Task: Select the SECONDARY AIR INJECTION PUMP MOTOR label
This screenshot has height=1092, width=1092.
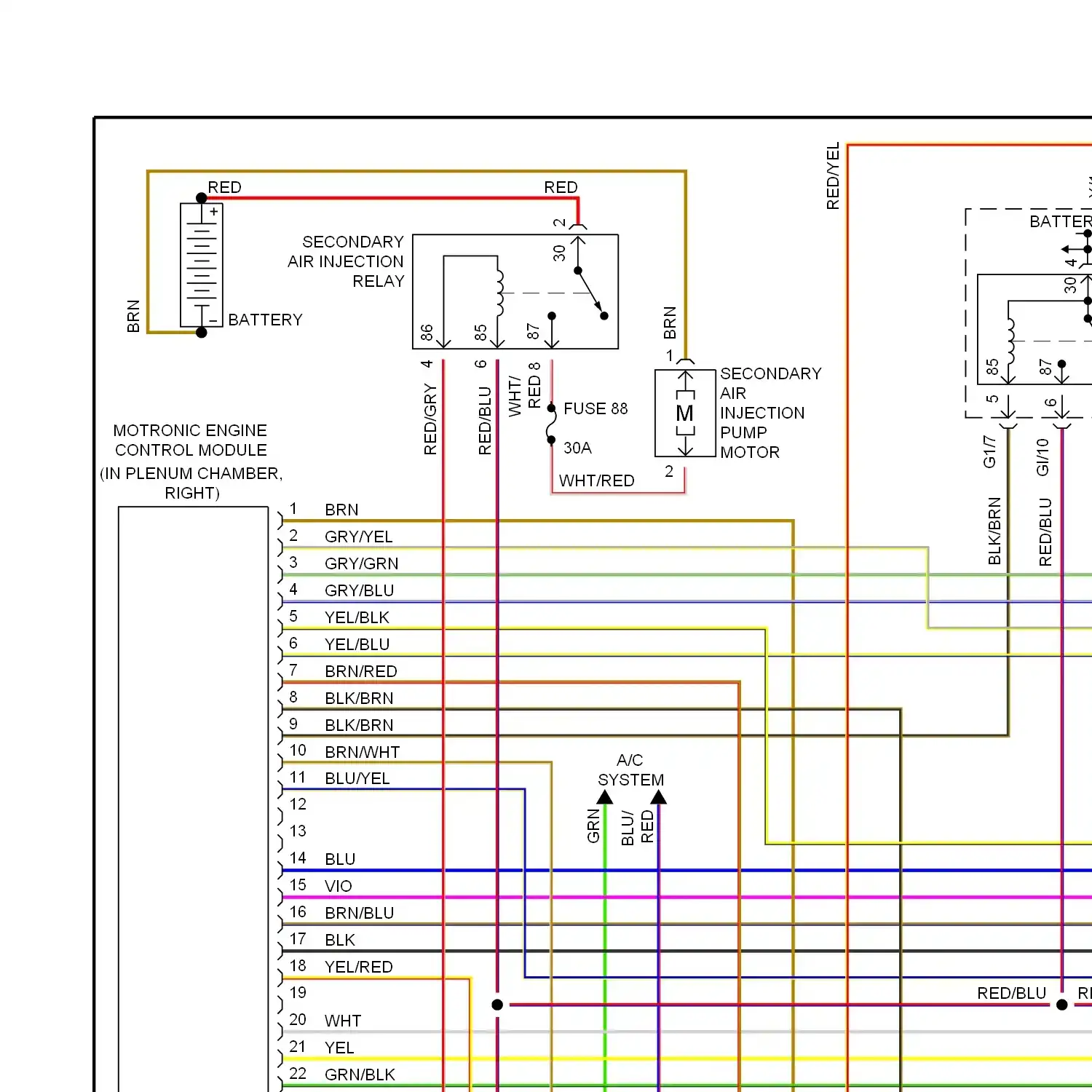Action: [771, 413]
